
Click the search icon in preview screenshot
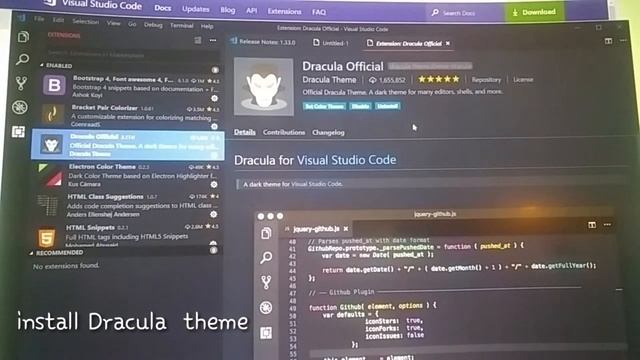pyautogui.click(x=266, y=257)
